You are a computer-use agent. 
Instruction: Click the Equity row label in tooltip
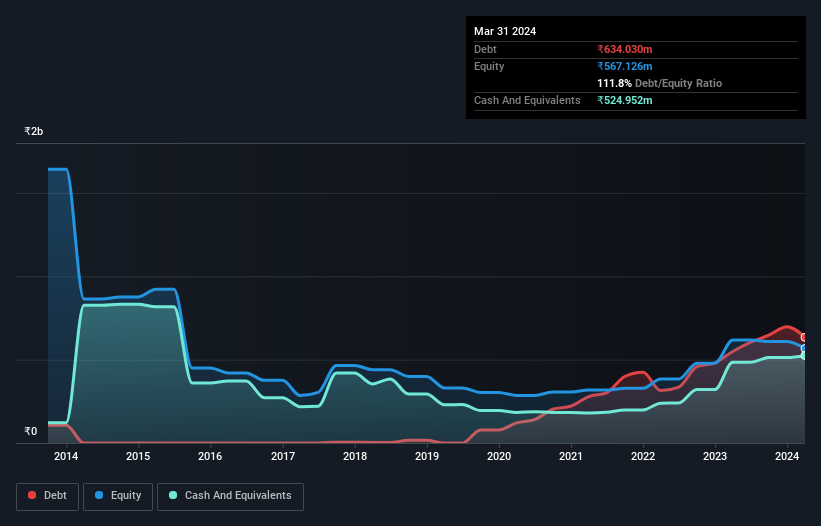coord(489,66)
